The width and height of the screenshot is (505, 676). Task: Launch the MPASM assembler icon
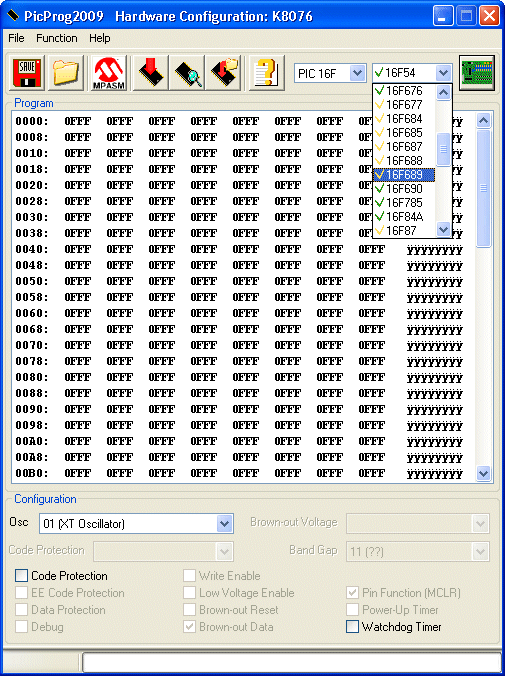coord(109,73)
